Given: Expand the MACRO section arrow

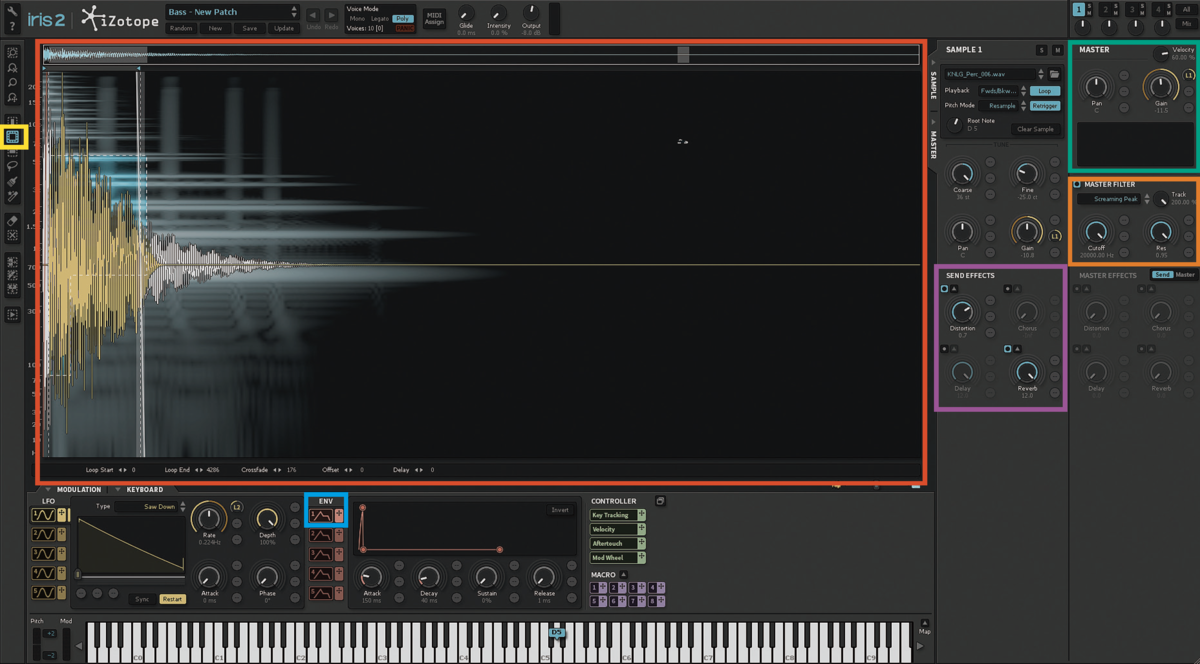Looking at the screenshot, I should [x=623, y=574].
